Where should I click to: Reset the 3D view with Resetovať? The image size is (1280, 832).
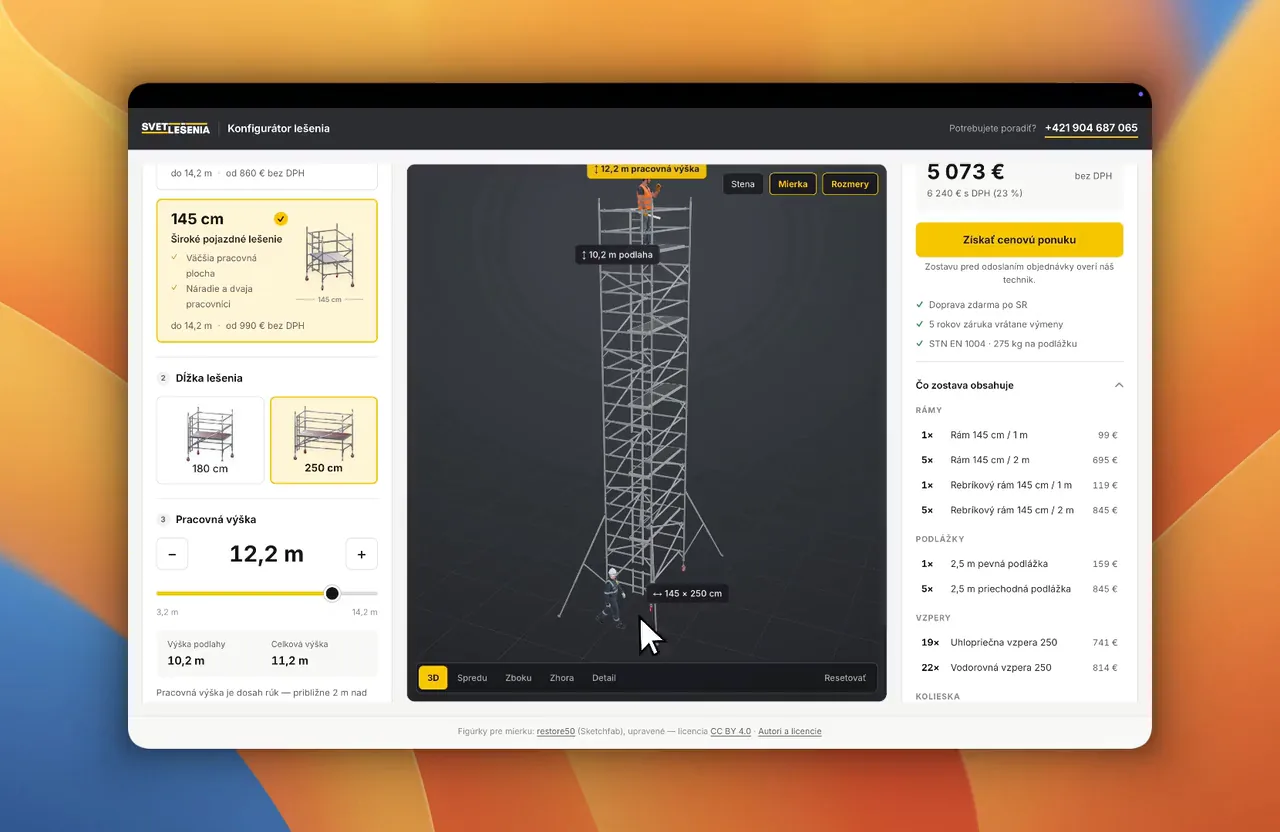coord(845,678)
